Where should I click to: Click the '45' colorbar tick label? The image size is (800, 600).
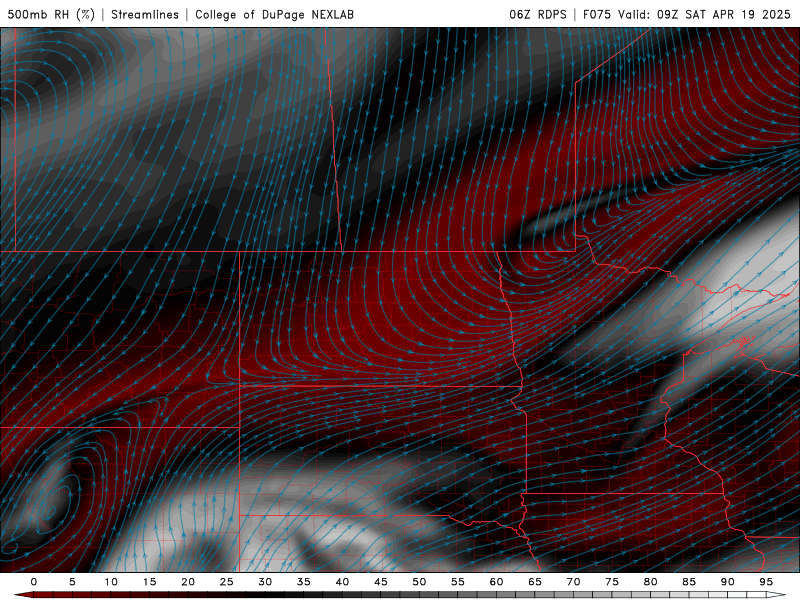[x=381, y=582]
